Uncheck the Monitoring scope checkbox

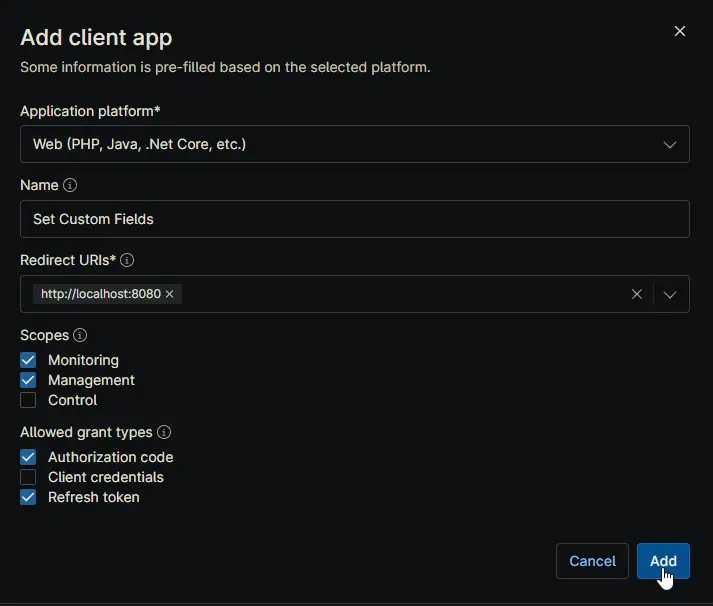pyautogui.click(x=28, y=360)
